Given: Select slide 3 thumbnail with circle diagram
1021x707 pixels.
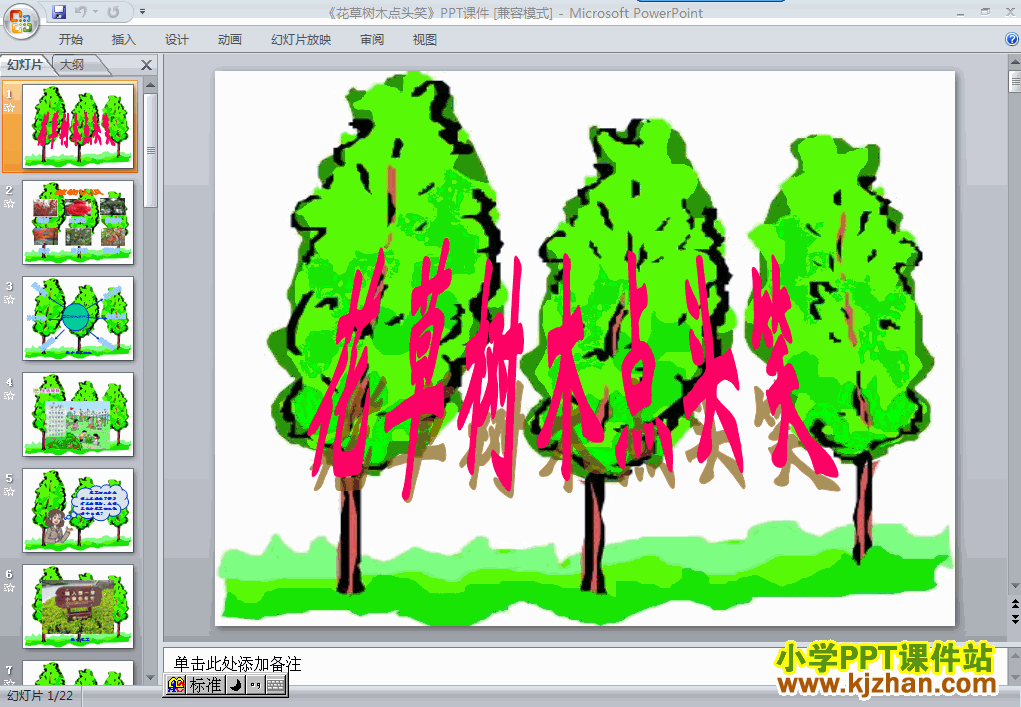Looking at the screenshot, I should coord(78,318).
